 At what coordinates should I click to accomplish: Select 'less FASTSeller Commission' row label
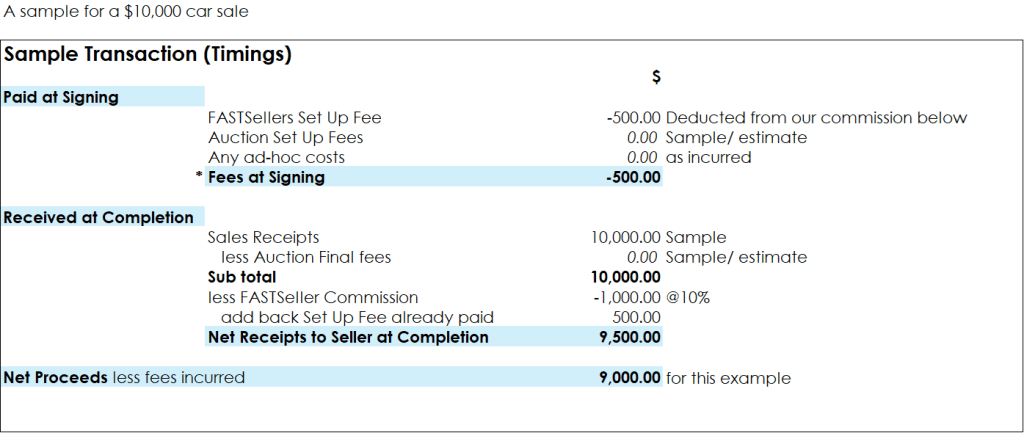tap(313, 297)
